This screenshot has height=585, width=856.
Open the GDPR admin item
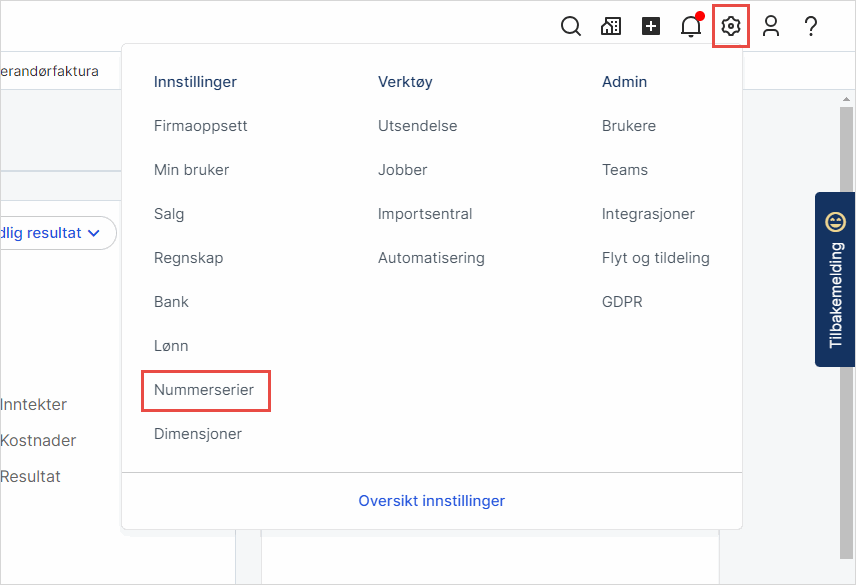tap(622, 302)
